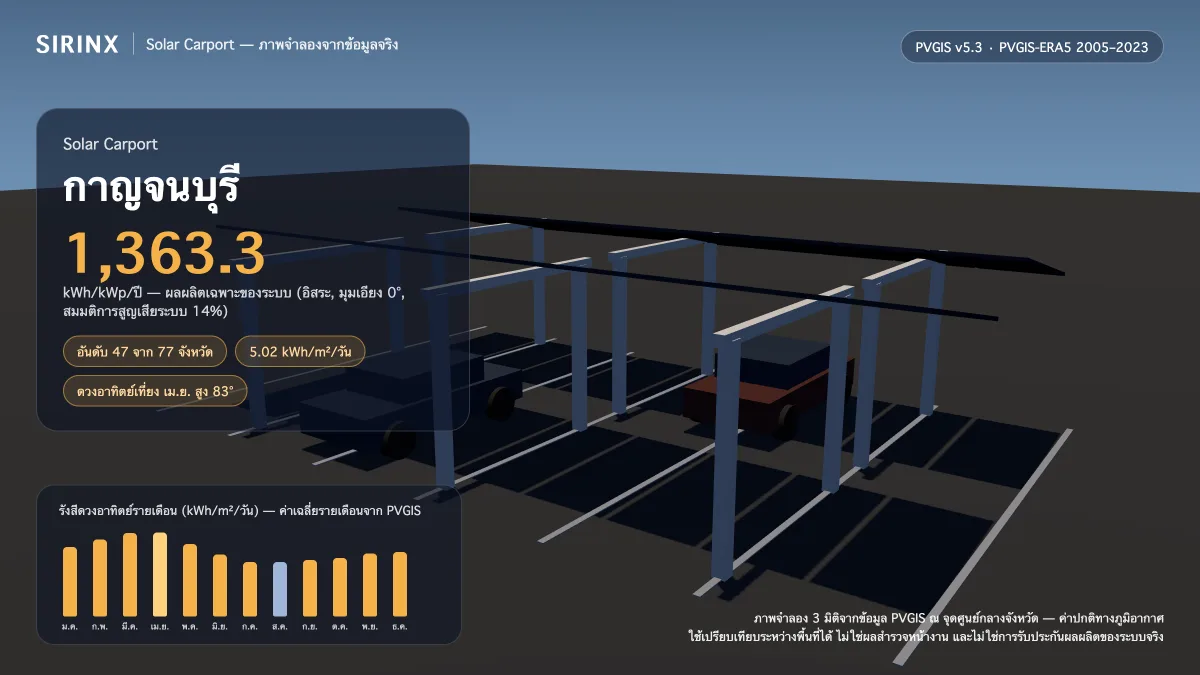Click the disclaimer line starting 'ใช้เปรียบเทียบระหว่างพื้นที่ได้'

926,637
